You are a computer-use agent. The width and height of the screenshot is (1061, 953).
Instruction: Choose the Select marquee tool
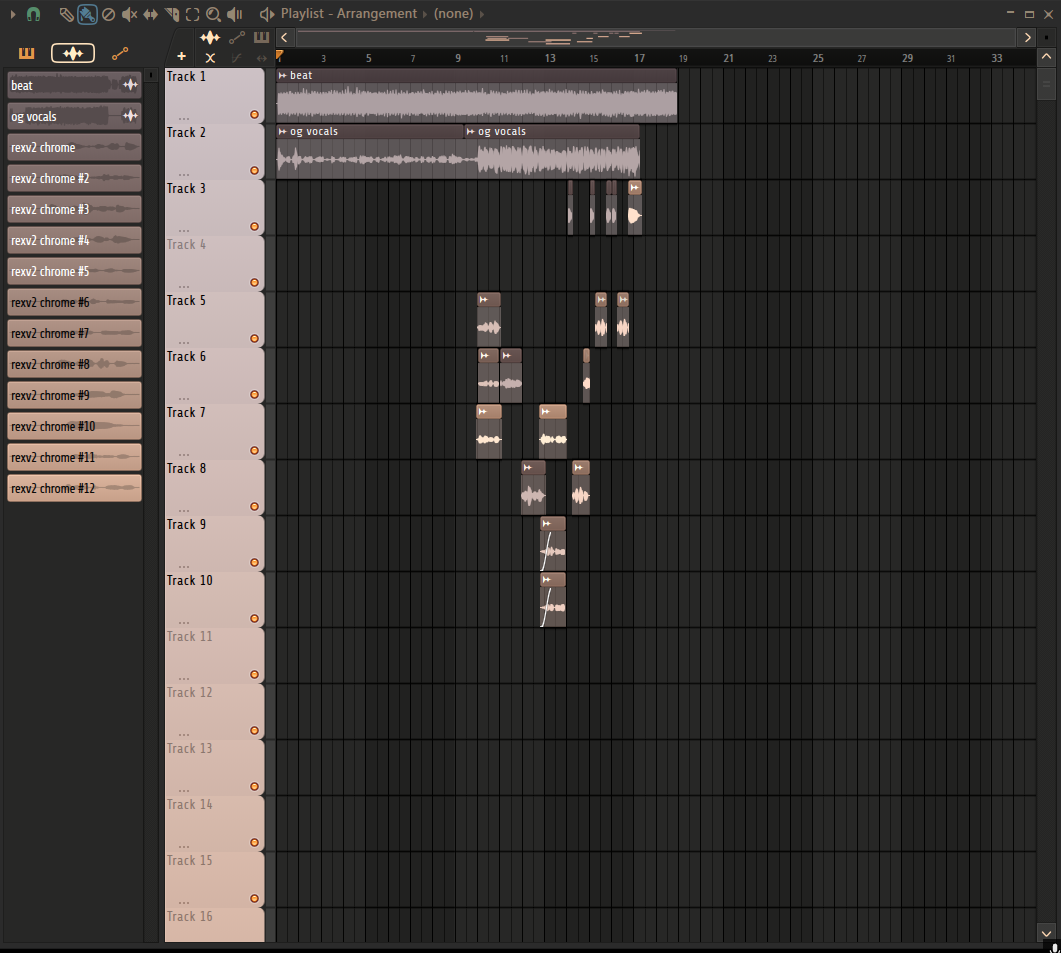192,14
